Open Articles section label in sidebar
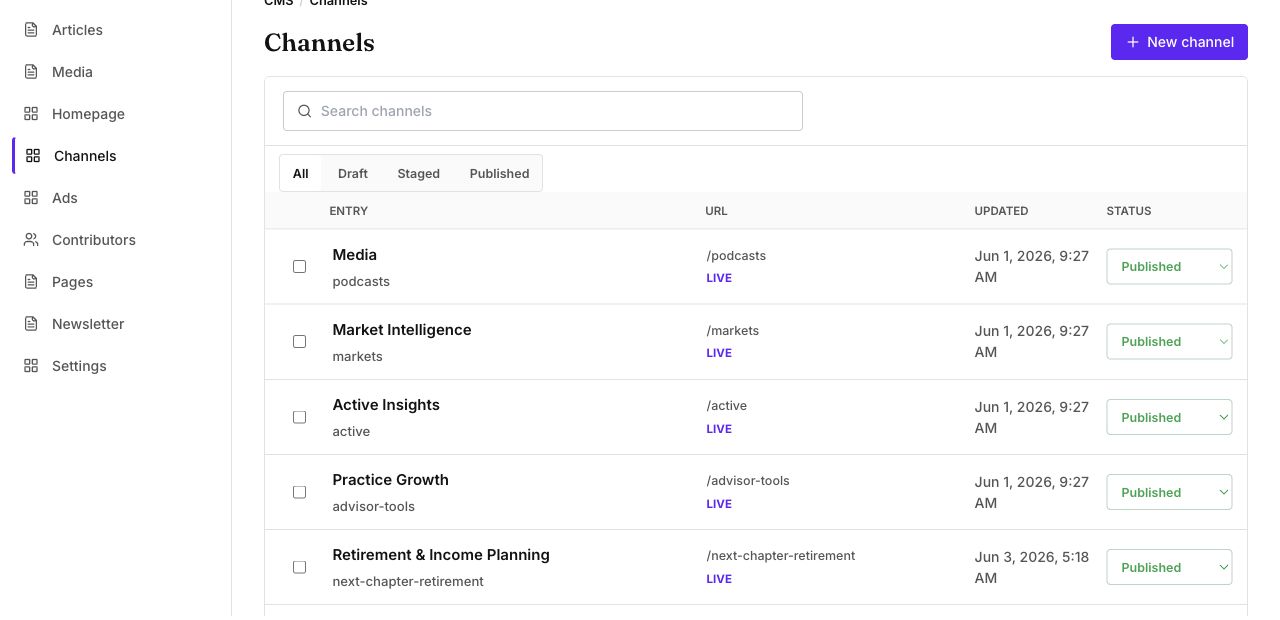This screenshot has height=620, width=1280. tap(77, 30)
